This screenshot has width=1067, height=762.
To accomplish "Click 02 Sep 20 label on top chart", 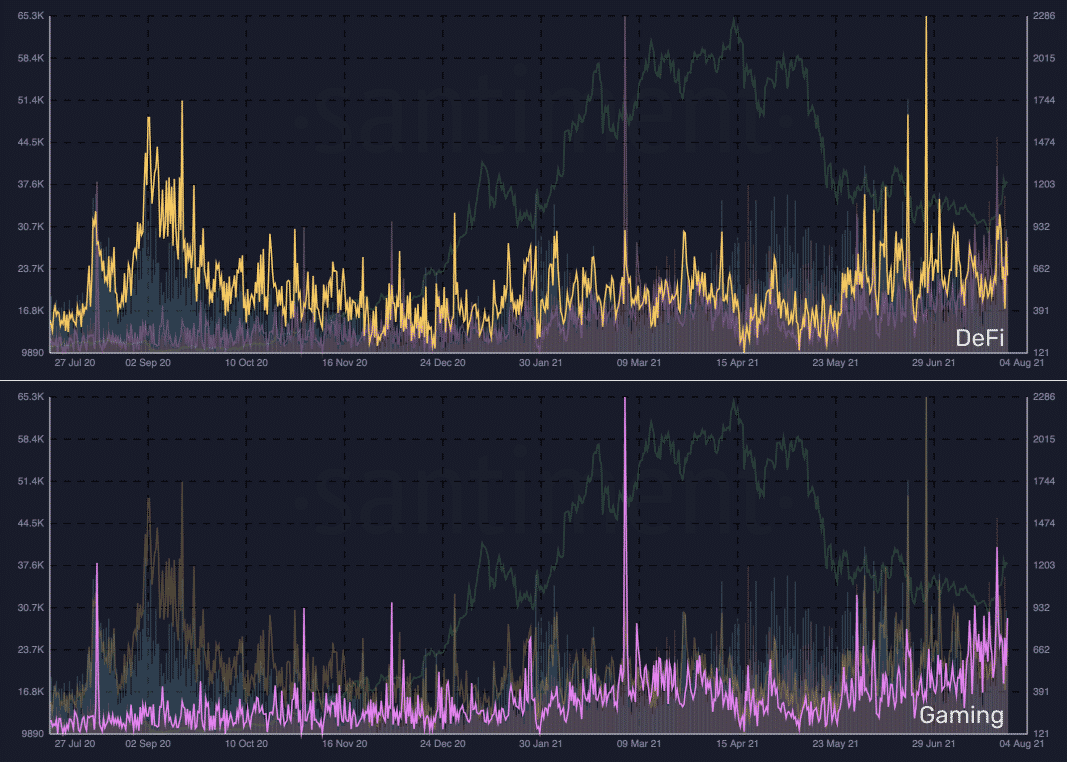I will pyautogui.click(x=148, y=363).
